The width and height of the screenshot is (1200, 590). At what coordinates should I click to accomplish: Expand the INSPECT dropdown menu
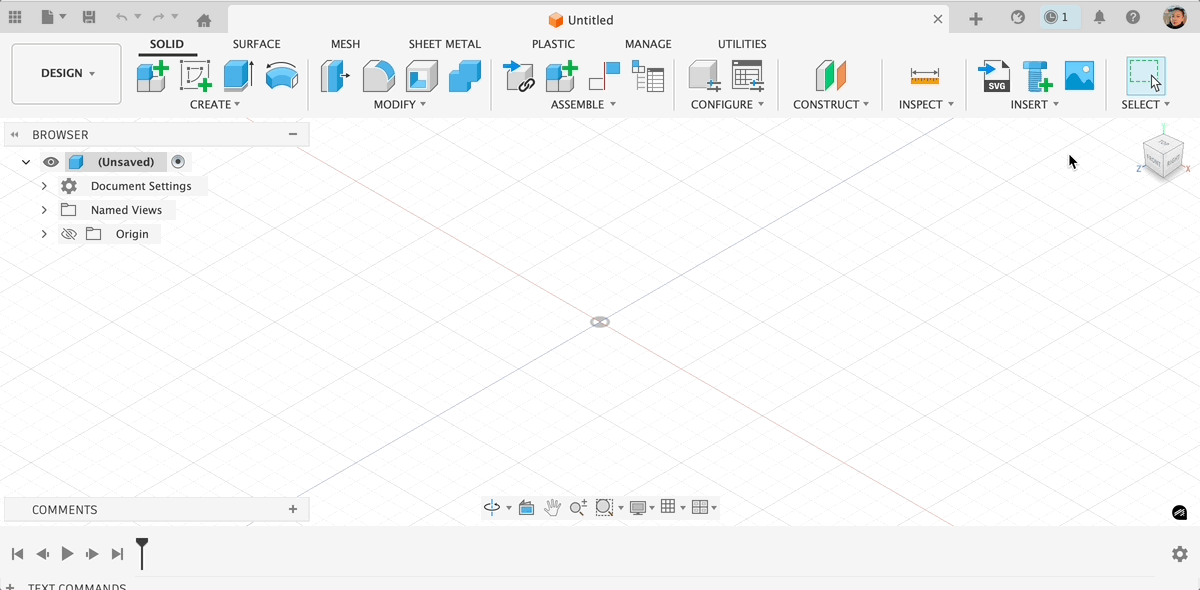tap(926, 104)
